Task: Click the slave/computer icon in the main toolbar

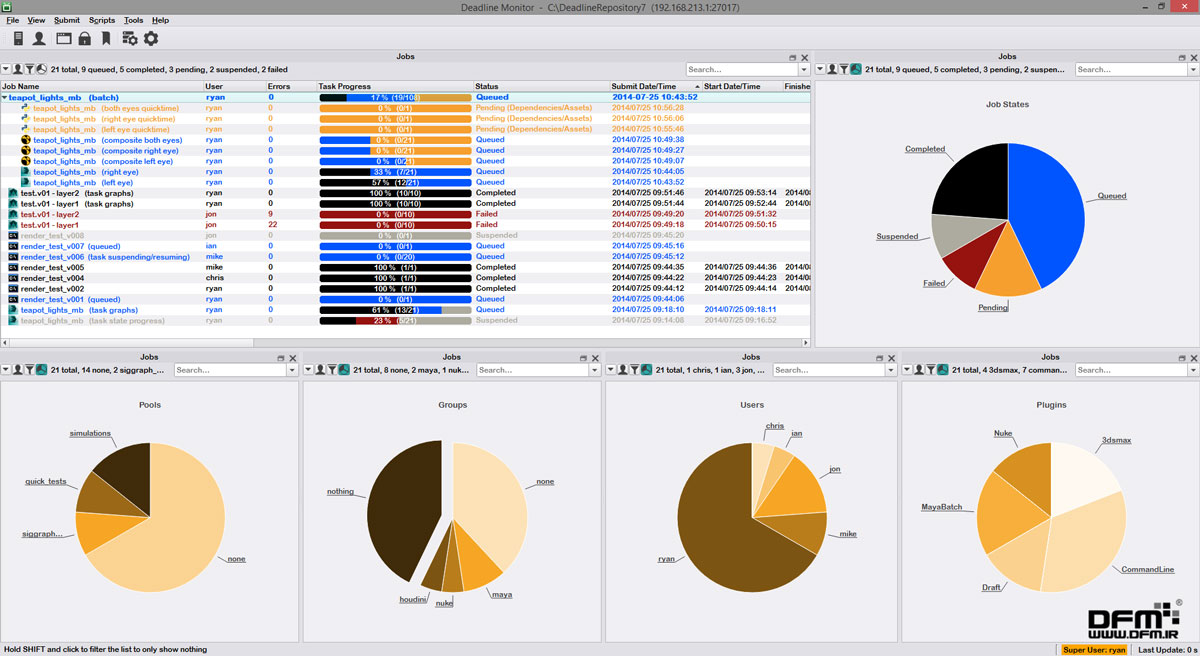Action: [17, 39]
